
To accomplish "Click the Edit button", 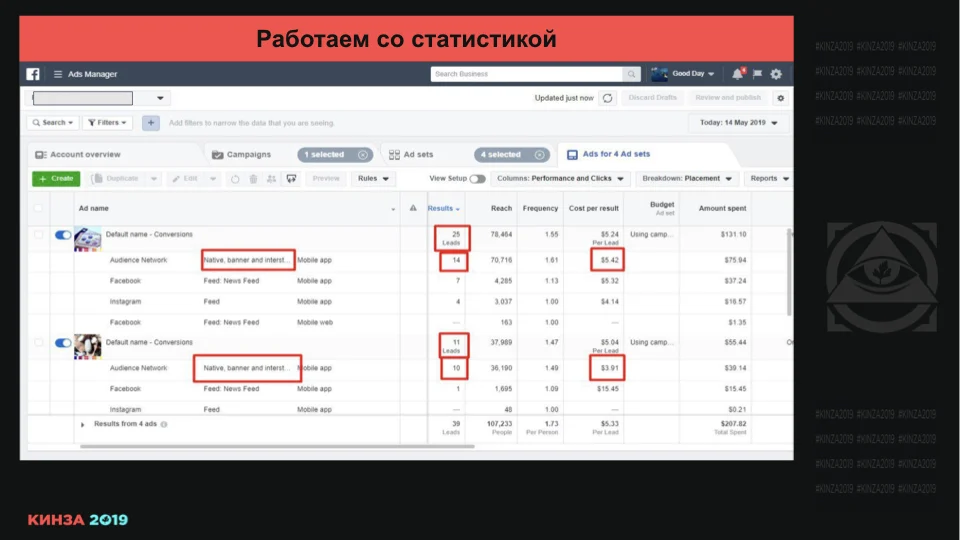I will [185, 179].
